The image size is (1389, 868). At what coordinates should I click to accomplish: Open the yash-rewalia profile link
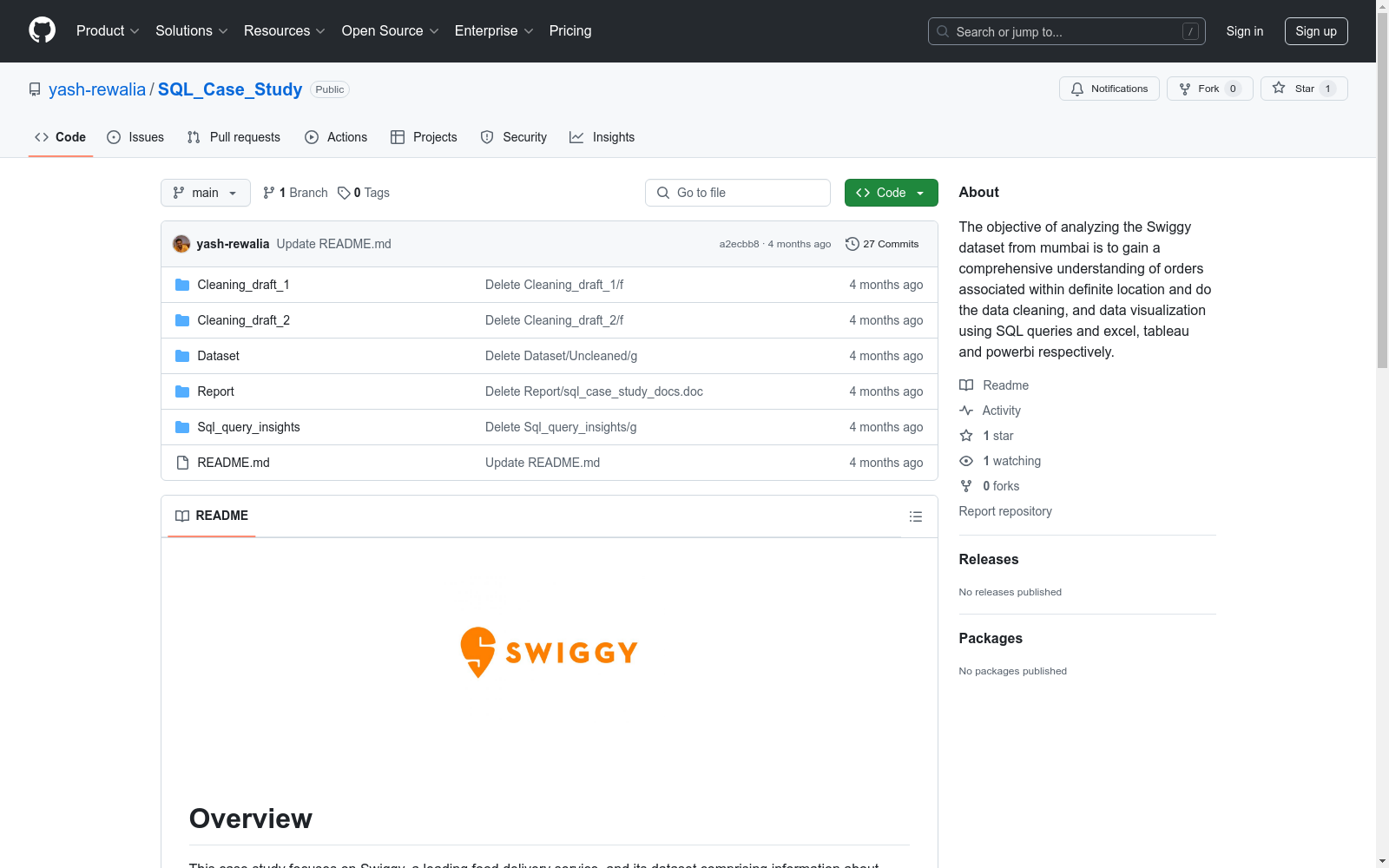(x=97, y=89)
